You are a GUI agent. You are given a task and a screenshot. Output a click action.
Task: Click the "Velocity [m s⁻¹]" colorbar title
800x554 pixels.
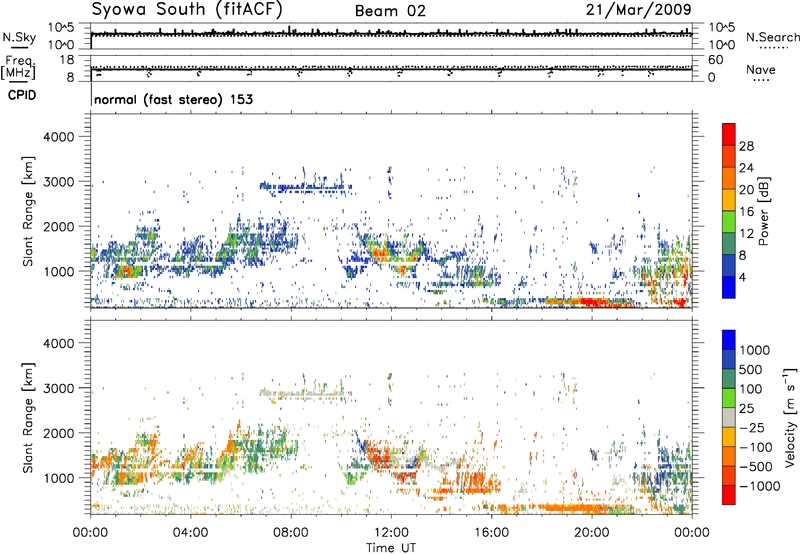790,417
